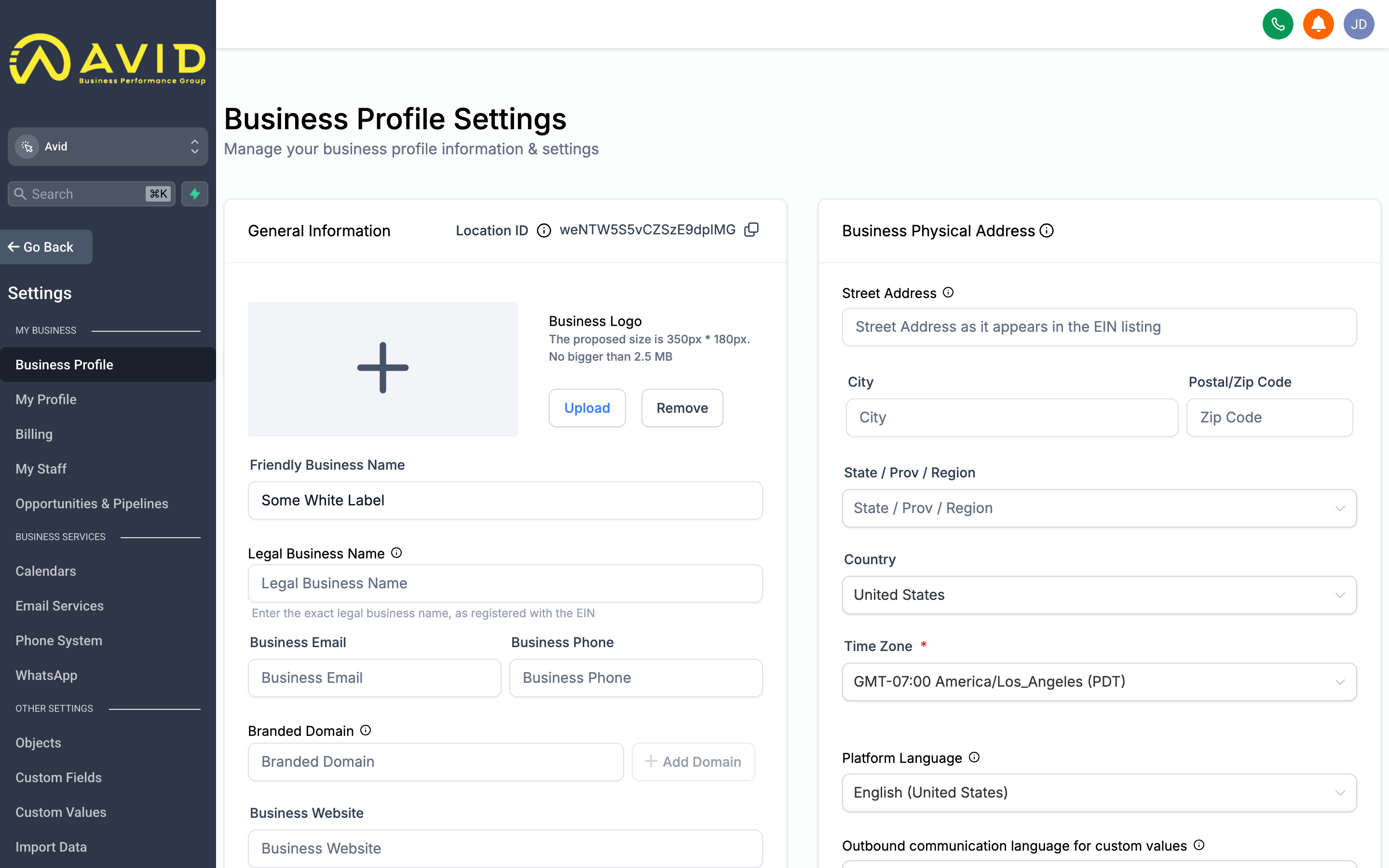Screen dimensions: 1389x868
Task: Open the JD user avatar menu
Action: click(x=1359, y=24)
